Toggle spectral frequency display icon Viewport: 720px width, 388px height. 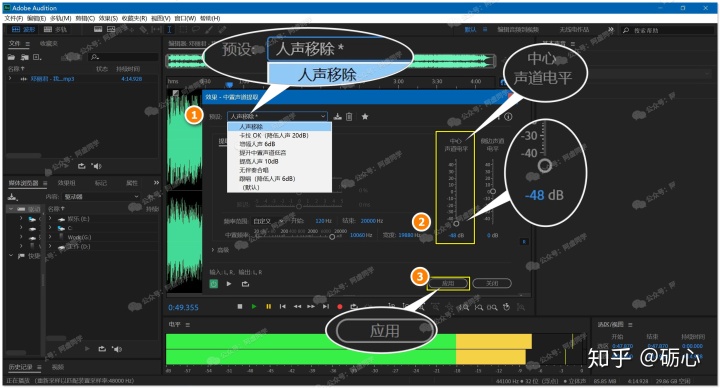[98, 29]
